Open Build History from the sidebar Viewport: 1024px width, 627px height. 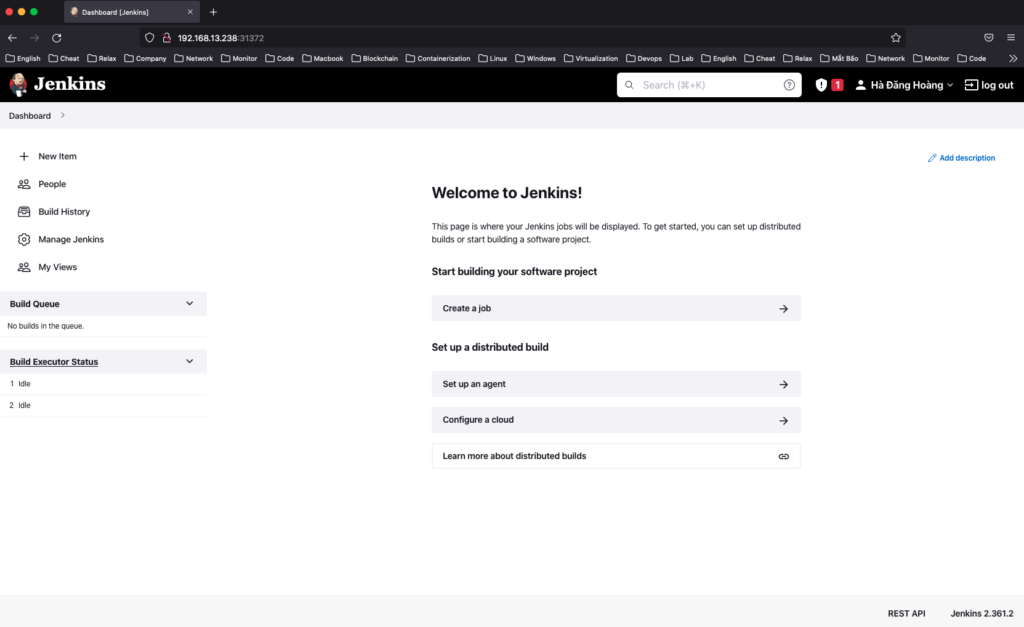click(64, 212)
